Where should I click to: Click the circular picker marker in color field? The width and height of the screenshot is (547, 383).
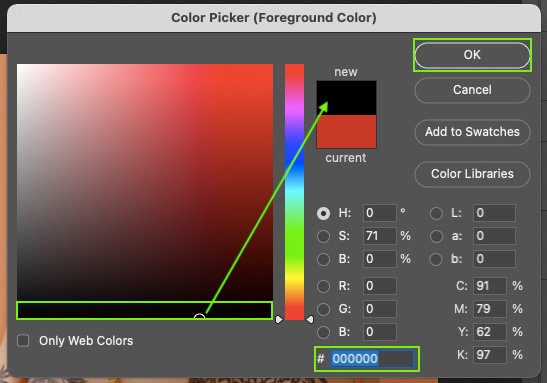coord(199,317)
